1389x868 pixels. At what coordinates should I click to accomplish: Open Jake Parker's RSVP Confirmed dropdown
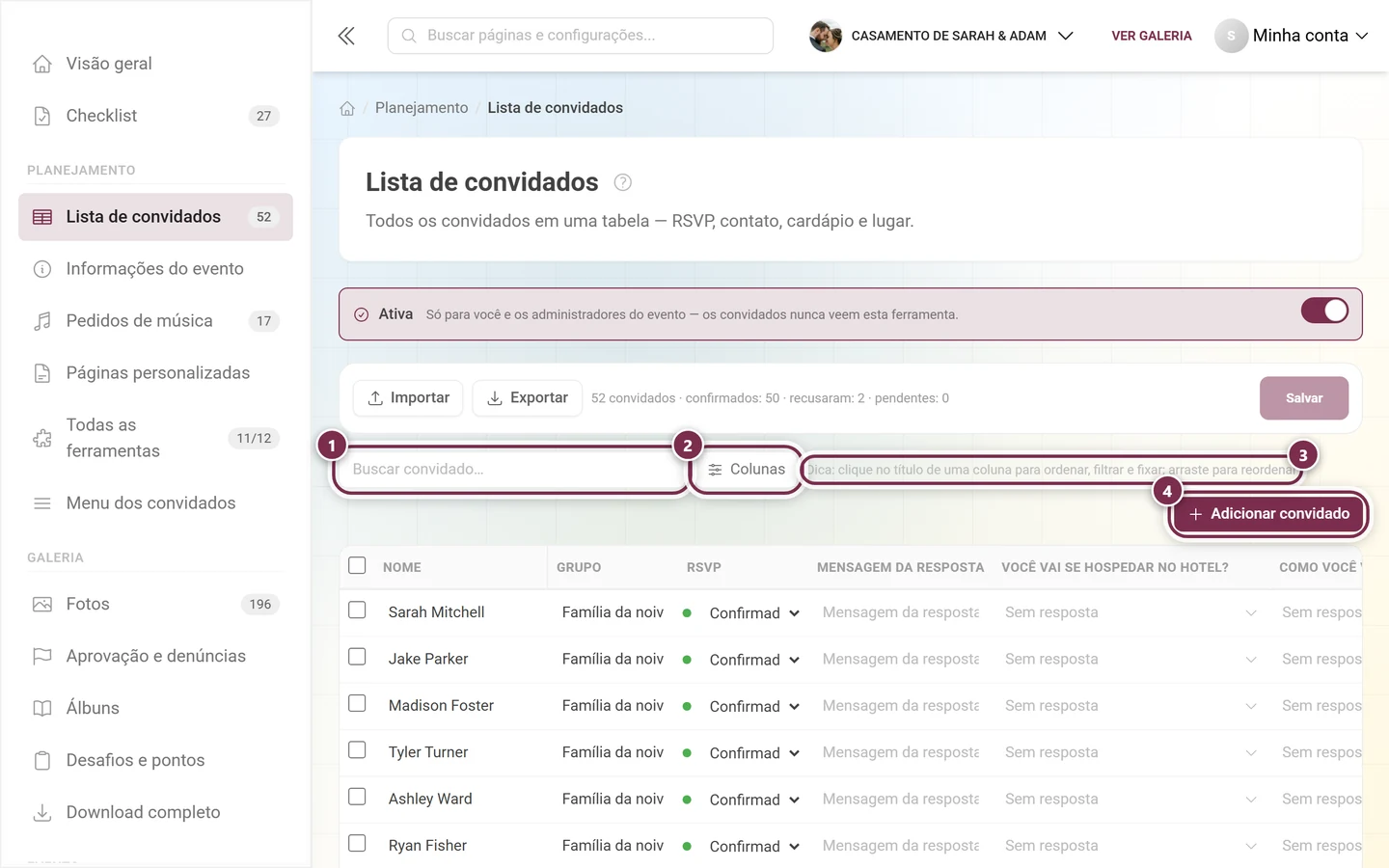754,660
